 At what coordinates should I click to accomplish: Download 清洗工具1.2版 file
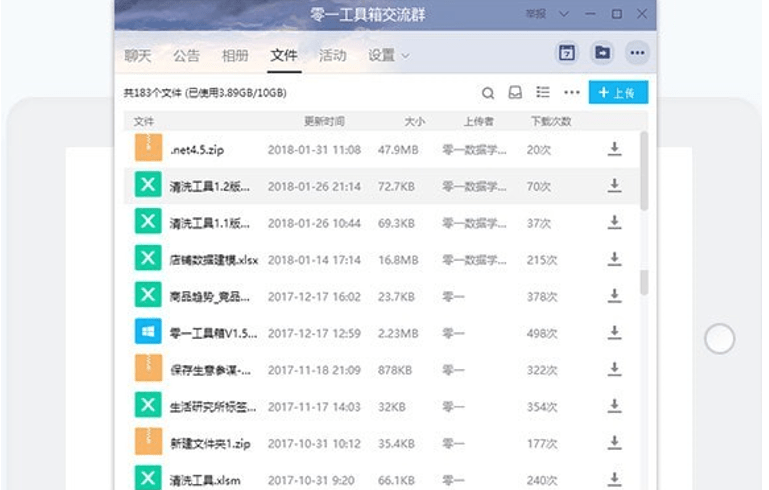(615, 186)
